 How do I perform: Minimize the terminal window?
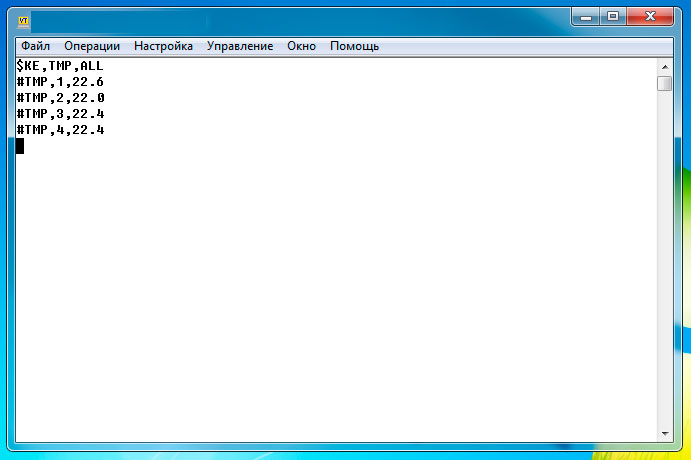[587, 16]
